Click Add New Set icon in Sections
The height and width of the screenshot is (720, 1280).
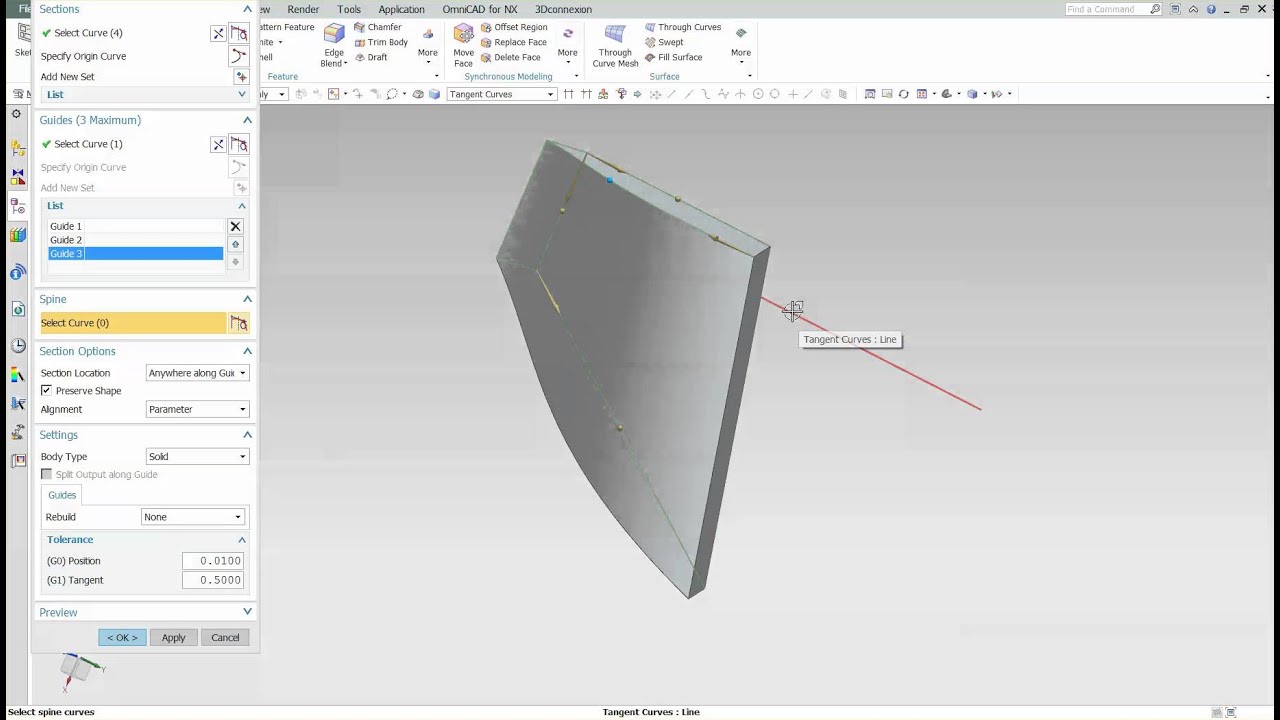[240, 77]
